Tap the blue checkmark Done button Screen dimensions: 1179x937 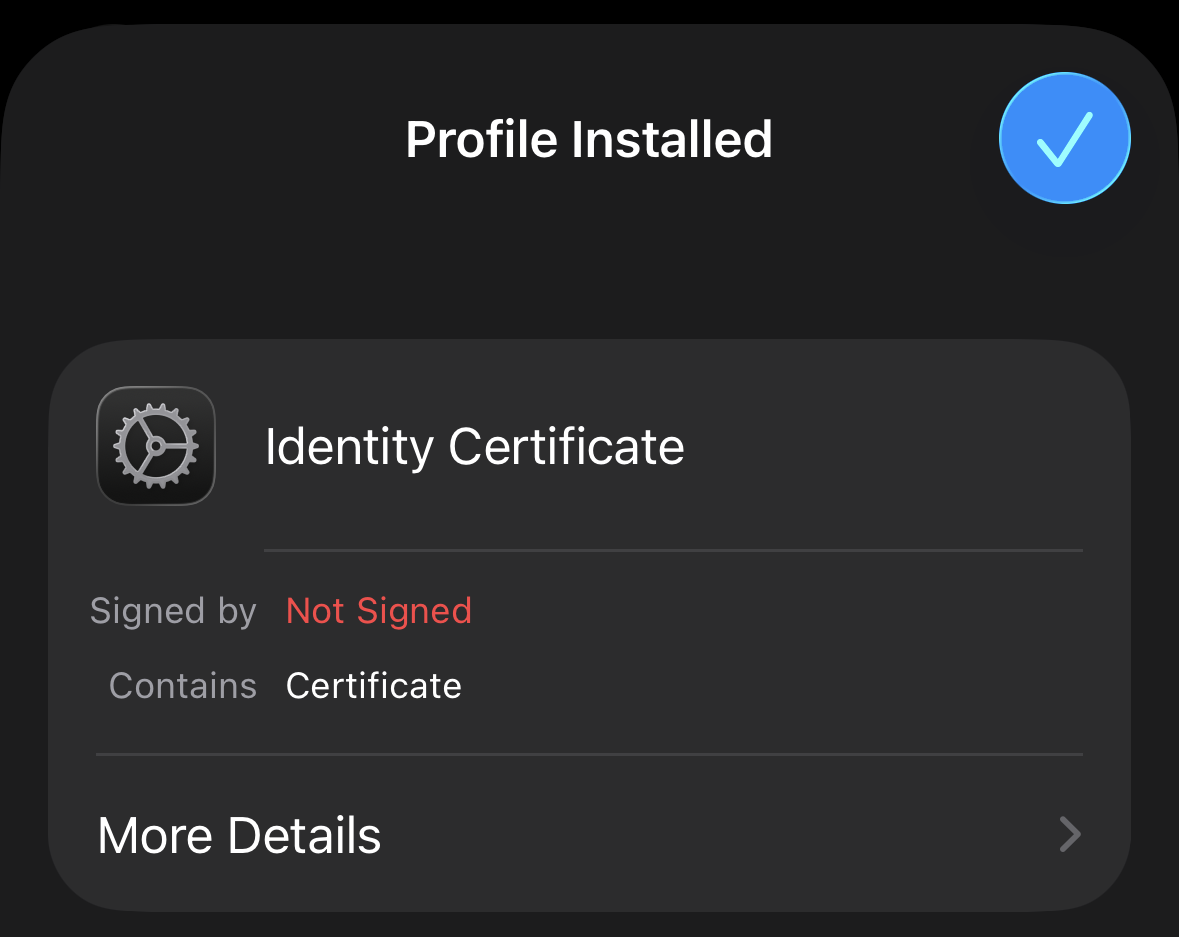1065,138
